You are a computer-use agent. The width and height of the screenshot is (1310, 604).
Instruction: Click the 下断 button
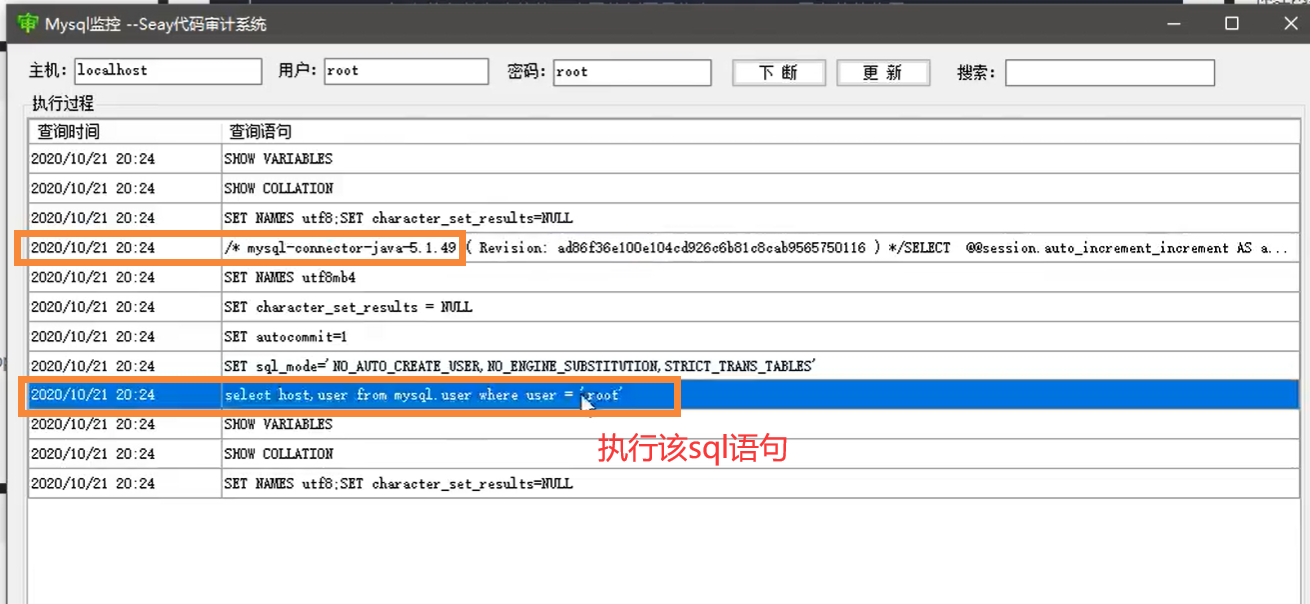(x=779, y=73)
